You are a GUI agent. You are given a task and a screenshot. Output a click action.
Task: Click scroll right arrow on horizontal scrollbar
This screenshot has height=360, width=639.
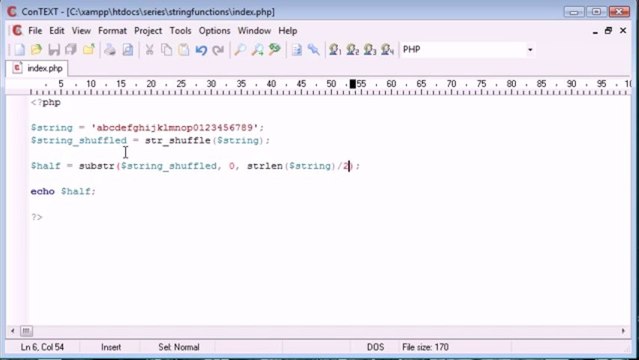[623, 331]
